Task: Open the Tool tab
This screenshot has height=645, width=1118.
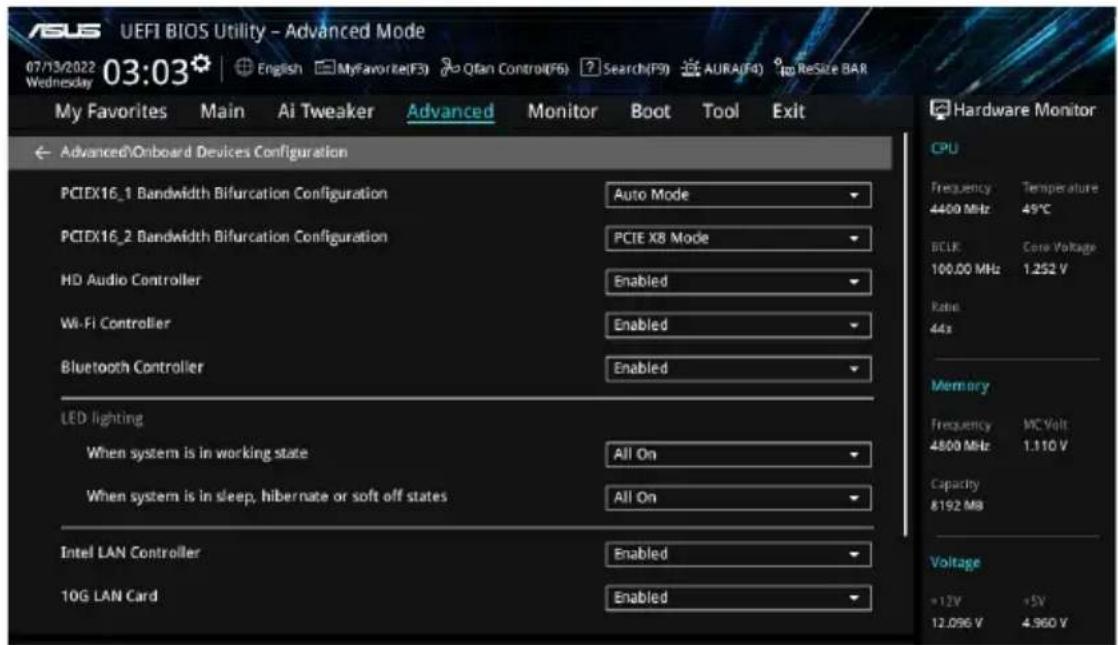Action: click(720, 111)
